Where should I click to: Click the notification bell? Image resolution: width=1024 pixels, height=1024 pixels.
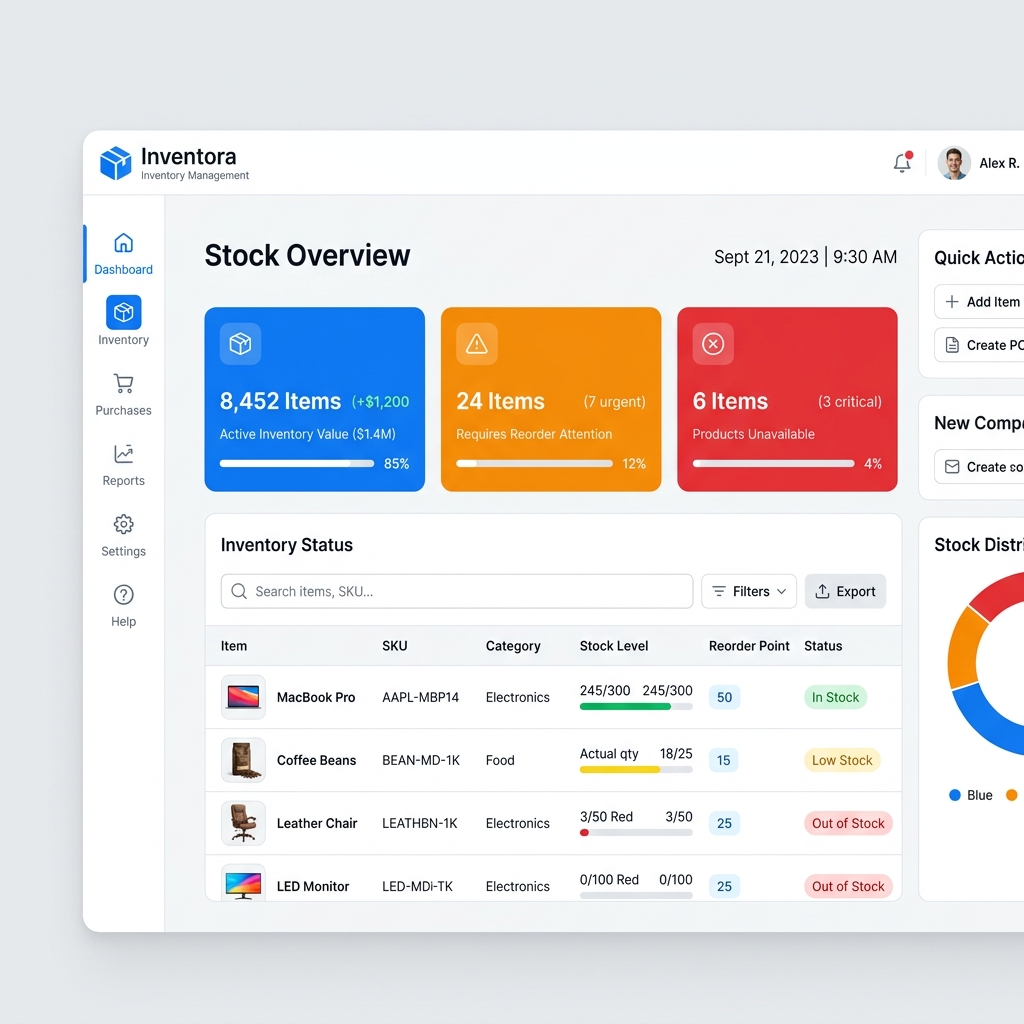901,163
